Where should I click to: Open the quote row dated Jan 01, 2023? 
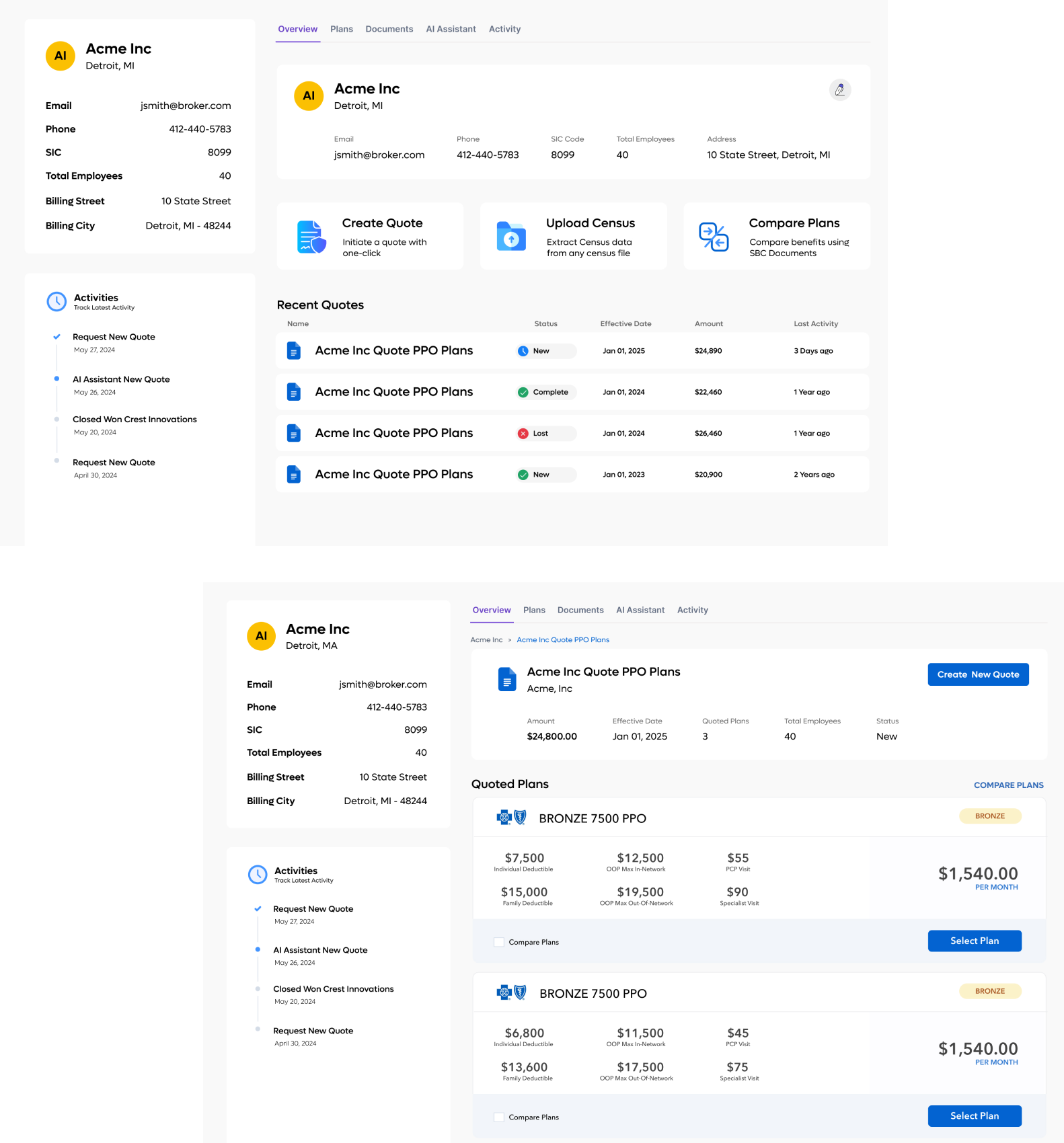click(x=393, y=475)
